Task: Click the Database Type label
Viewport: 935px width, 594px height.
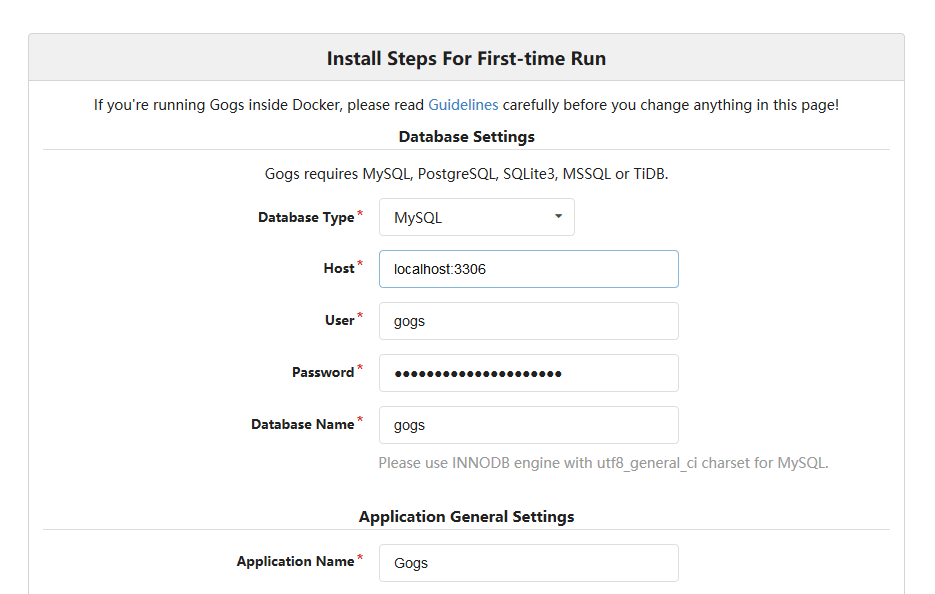Action: coord(306,218)
